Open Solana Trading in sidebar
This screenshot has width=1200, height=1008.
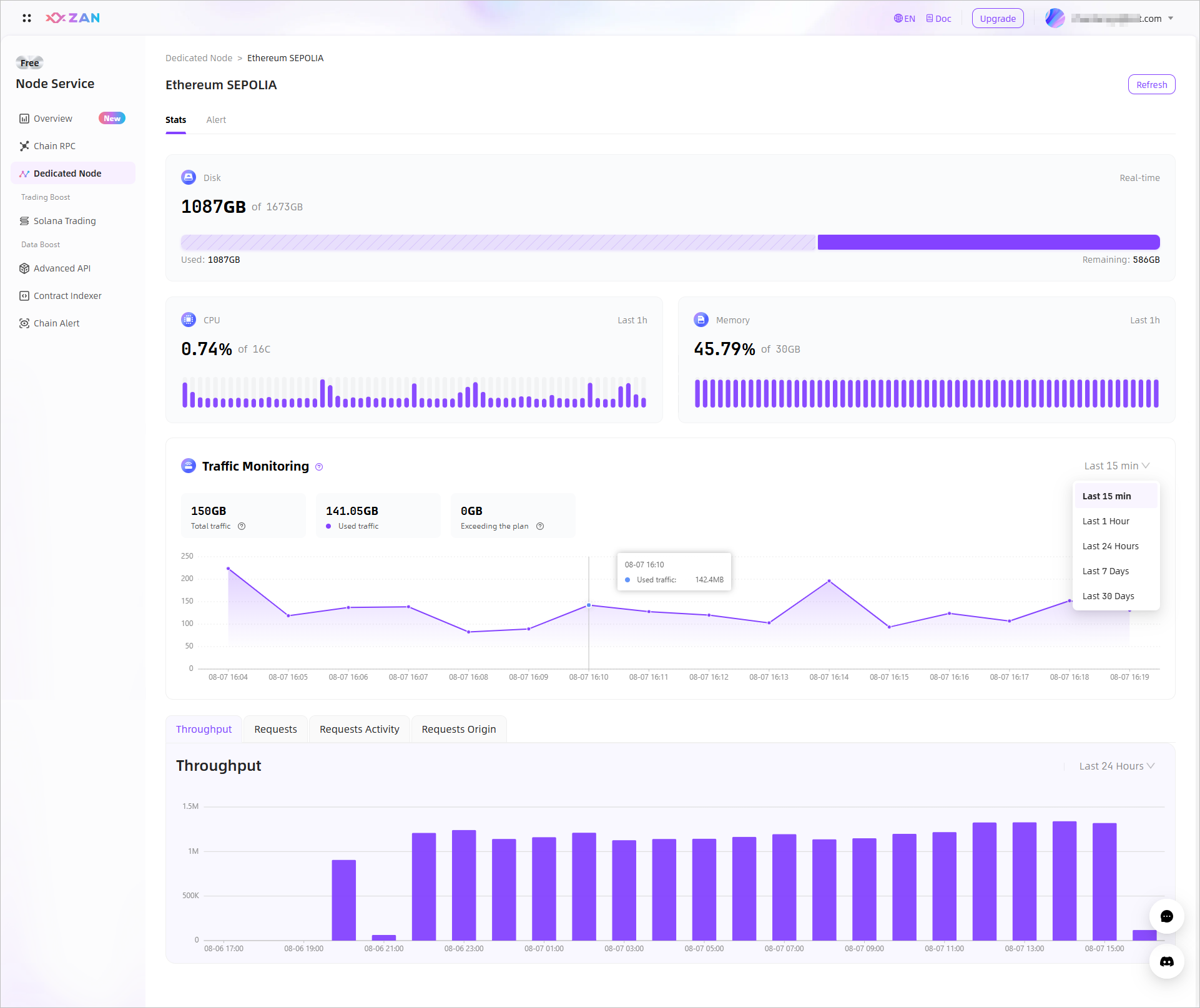tap(72, 221)
